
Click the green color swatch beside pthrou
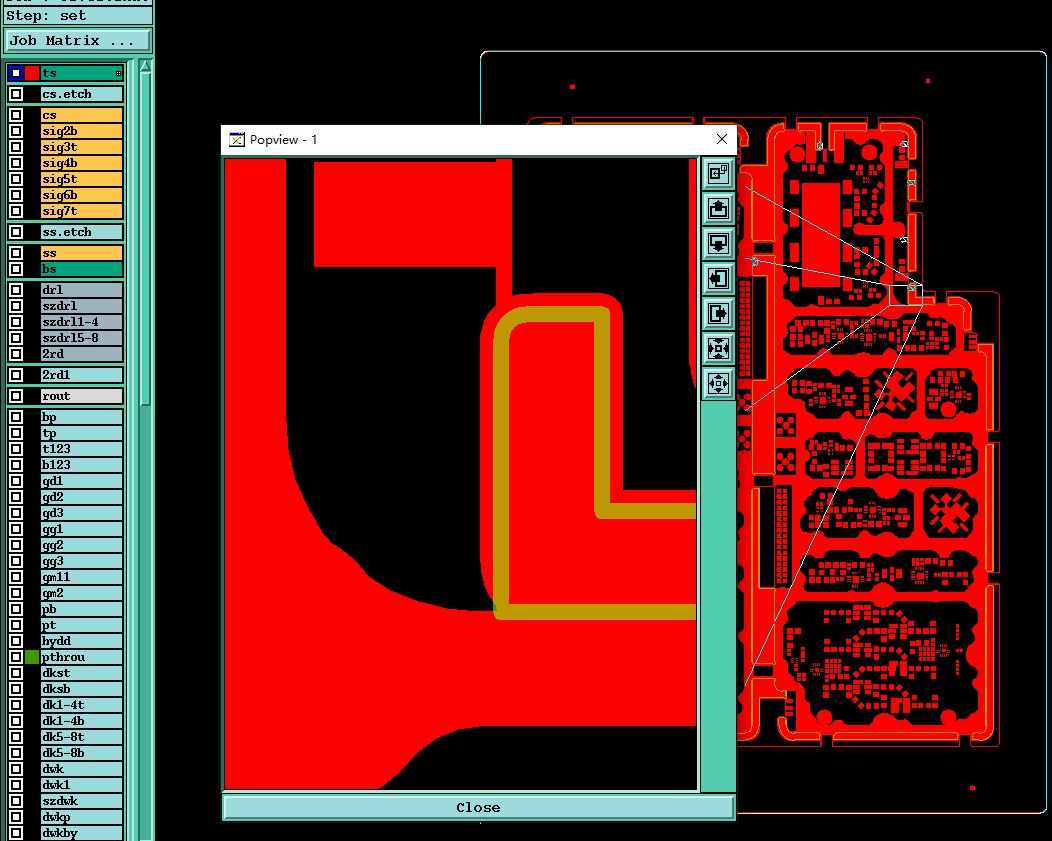[32, 657]
